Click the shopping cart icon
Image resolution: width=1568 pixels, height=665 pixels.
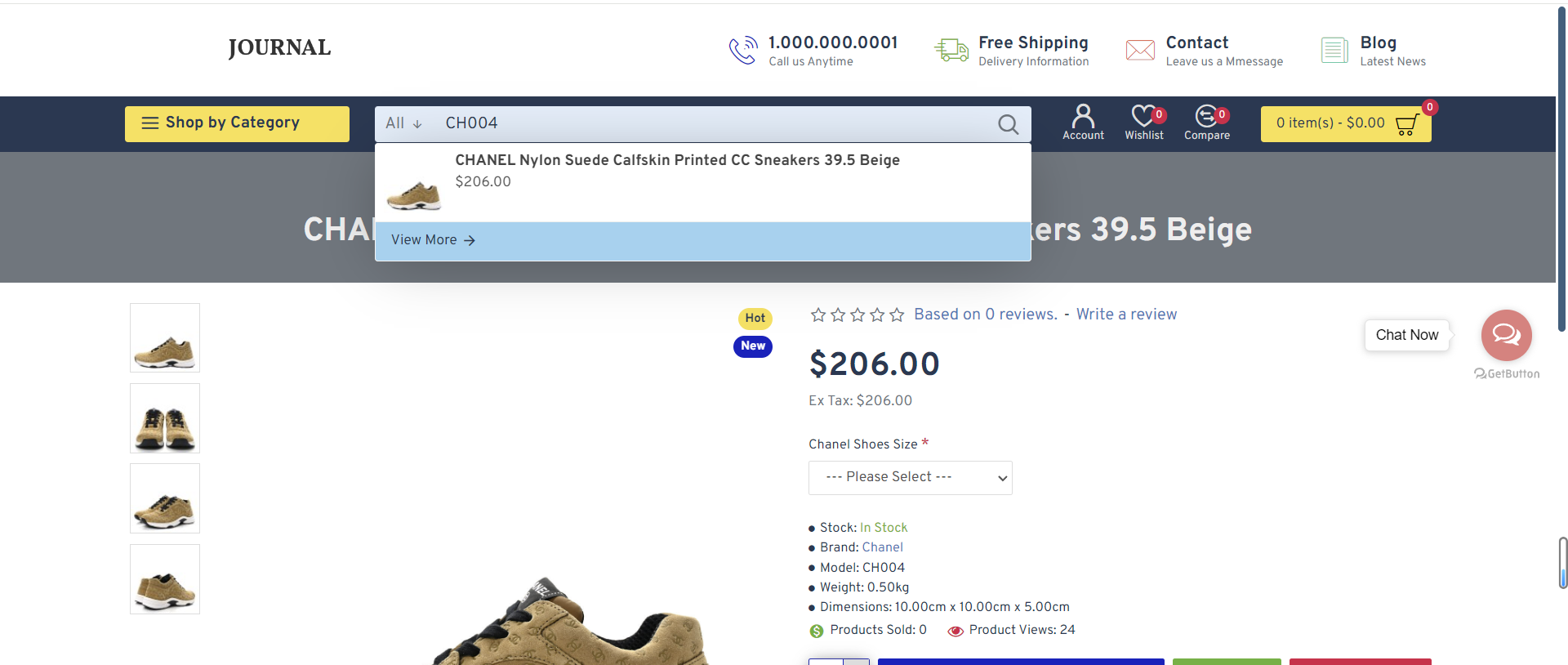coord(1407,124)
